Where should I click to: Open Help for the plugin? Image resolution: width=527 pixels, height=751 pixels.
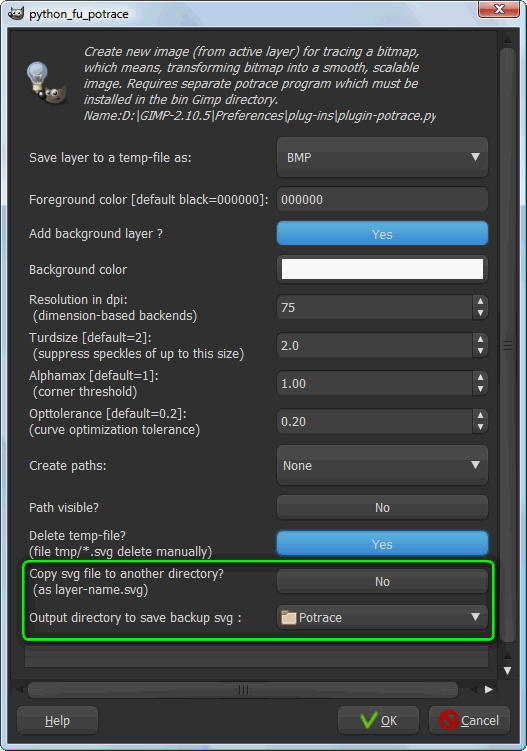(57, 720)
